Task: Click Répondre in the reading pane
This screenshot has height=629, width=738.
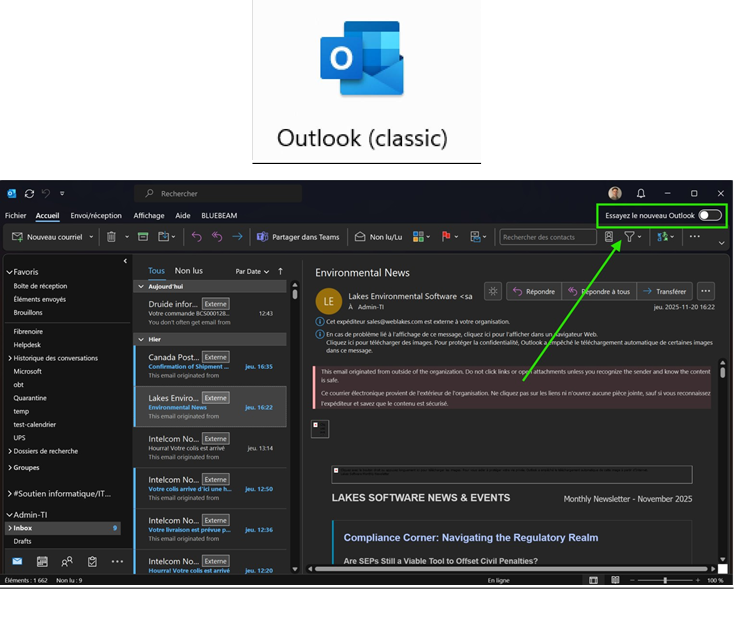Action: tap(534, 291)
